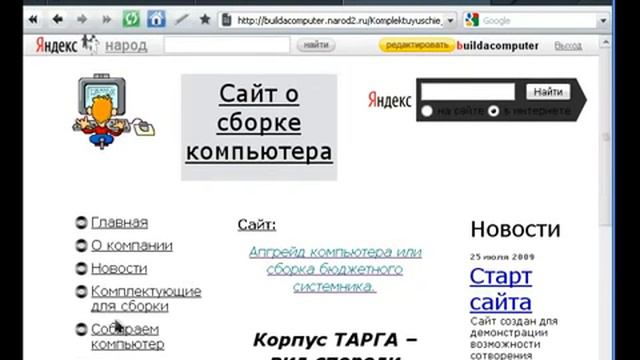Click the Yandex logo beside search widget
The image size is (640, 360).
click(x=389, y=100)
